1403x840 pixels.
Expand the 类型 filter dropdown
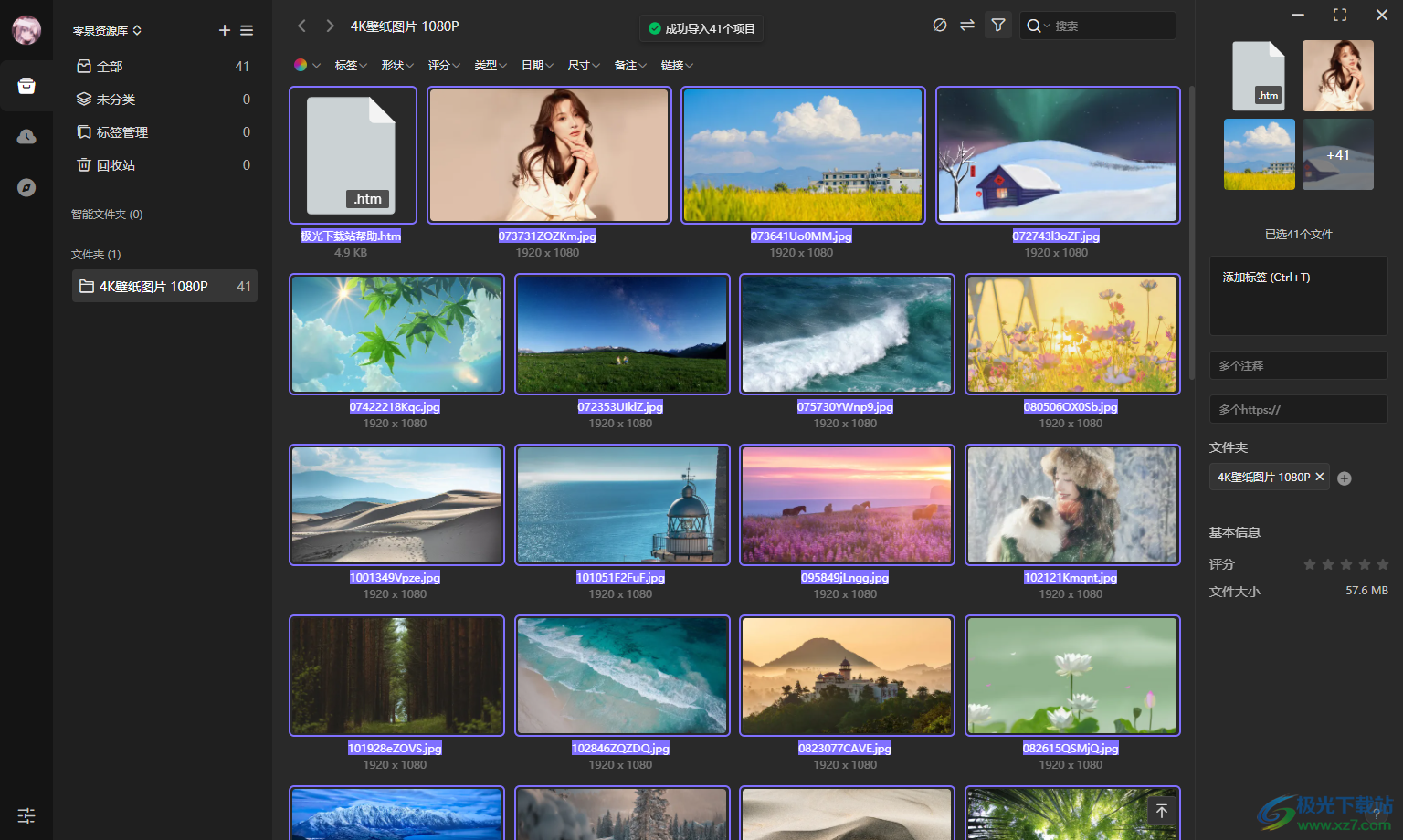click(491, 65)
